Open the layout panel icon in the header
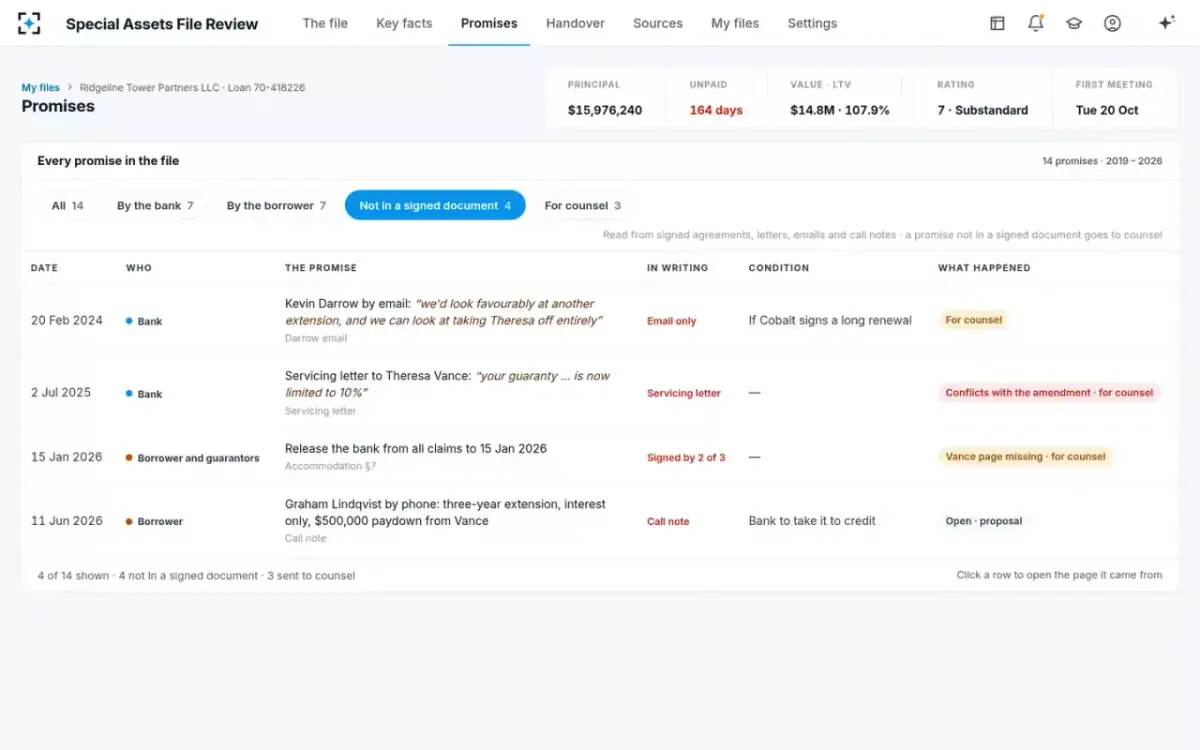 pos(997,23)
